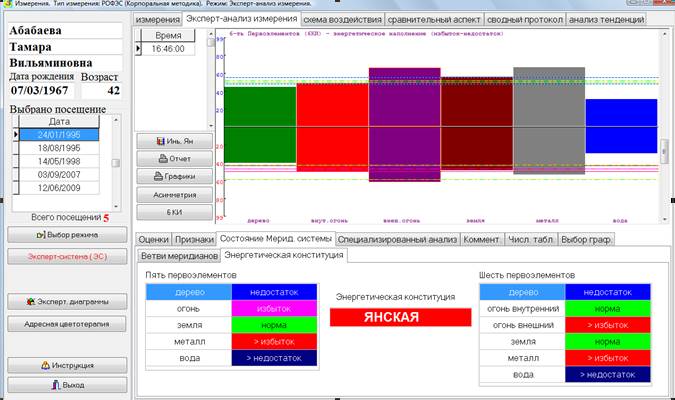Open the схема воздействия tab

coord(342,20)
